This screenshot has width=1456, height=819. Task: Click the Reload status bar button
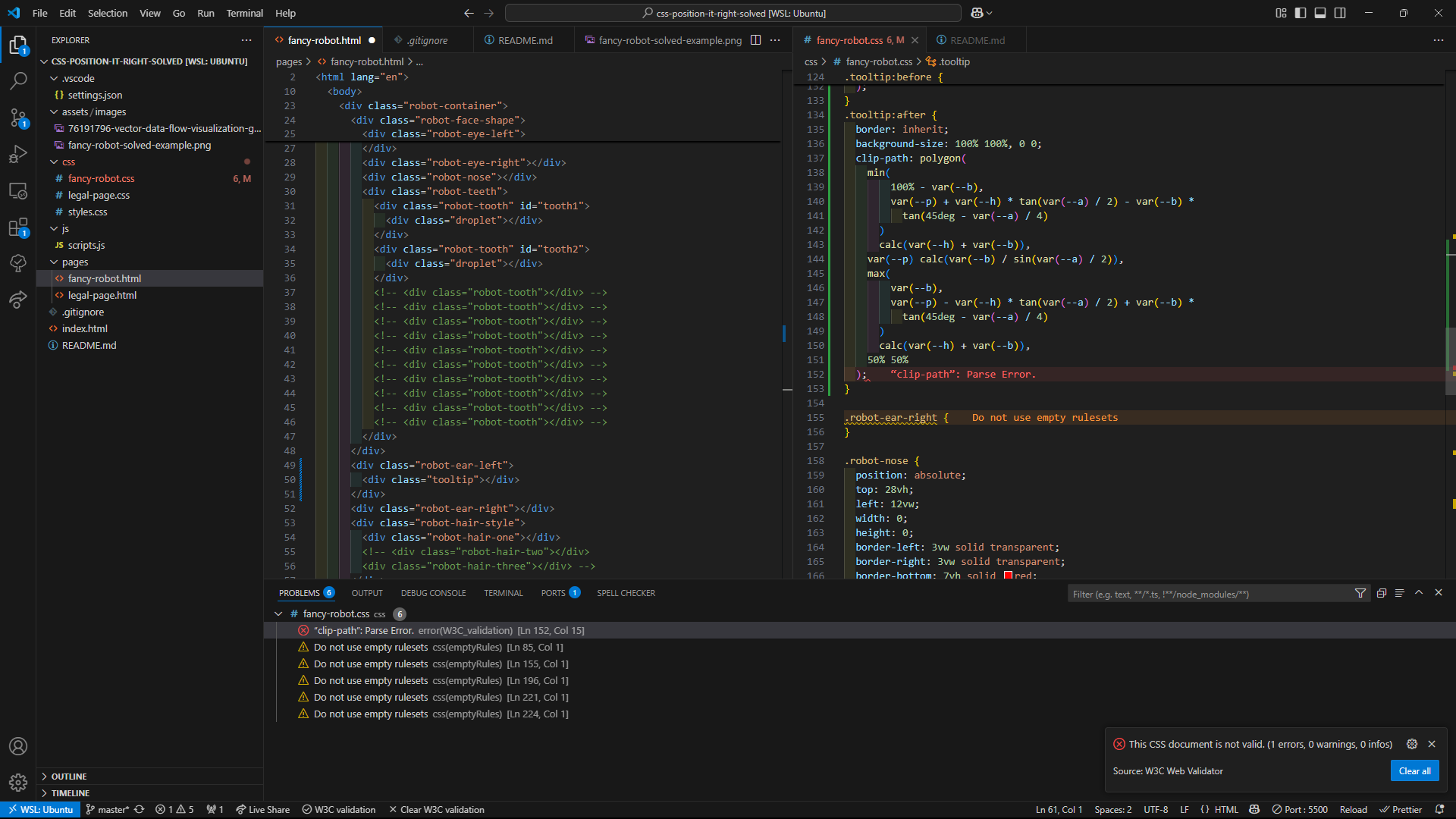[x=1353, y=810]
